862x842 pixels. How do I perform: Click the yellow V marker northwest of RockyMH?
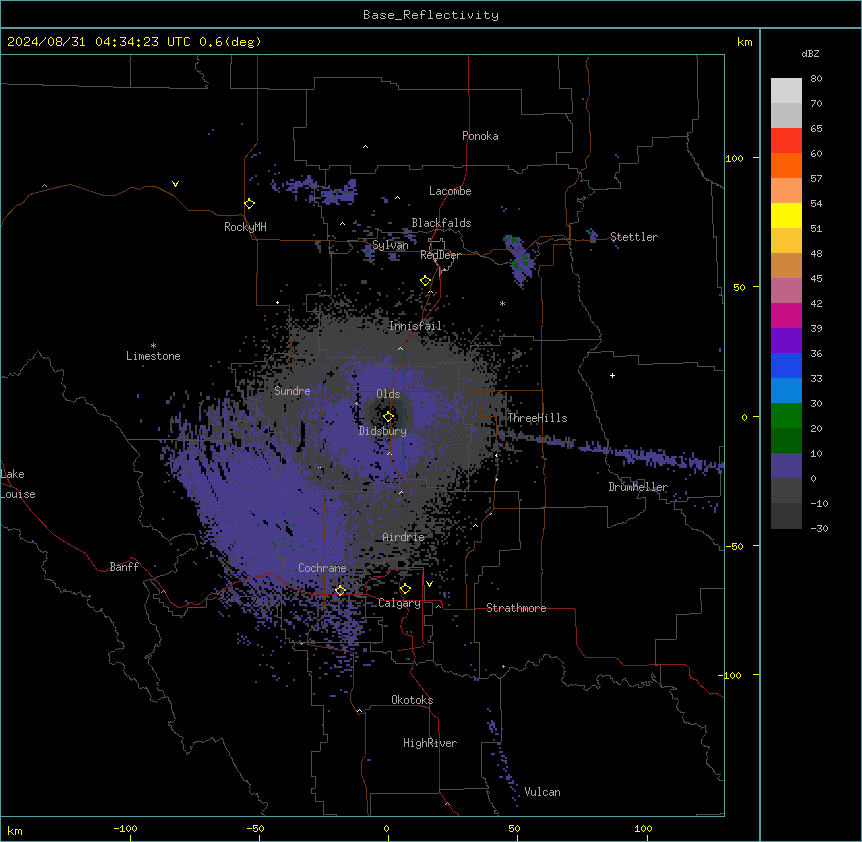(x=175, y=184)
